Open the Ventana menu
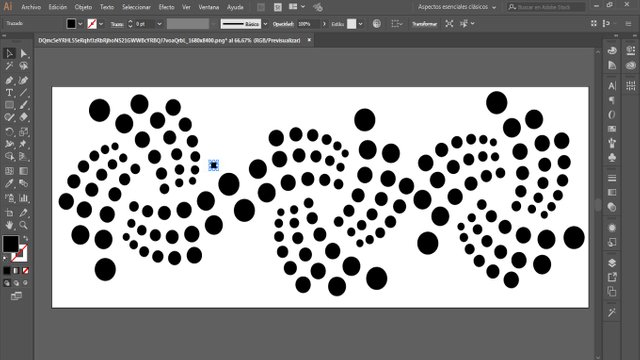 click(x=209, y=7)
